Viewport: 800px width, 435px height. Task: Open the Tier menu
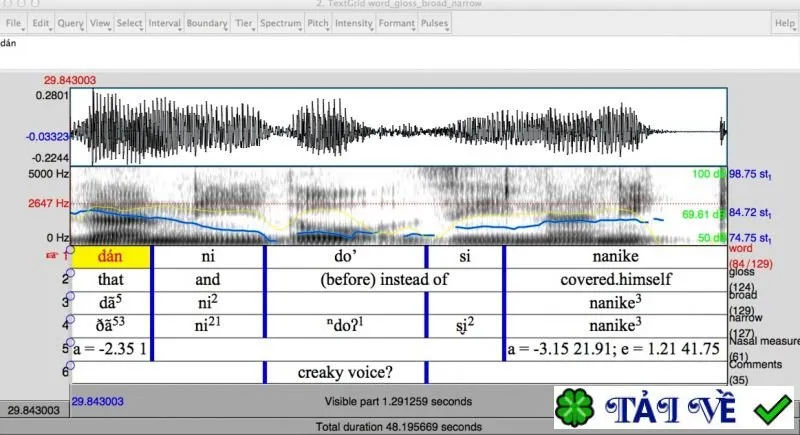[x=244, y=23]
